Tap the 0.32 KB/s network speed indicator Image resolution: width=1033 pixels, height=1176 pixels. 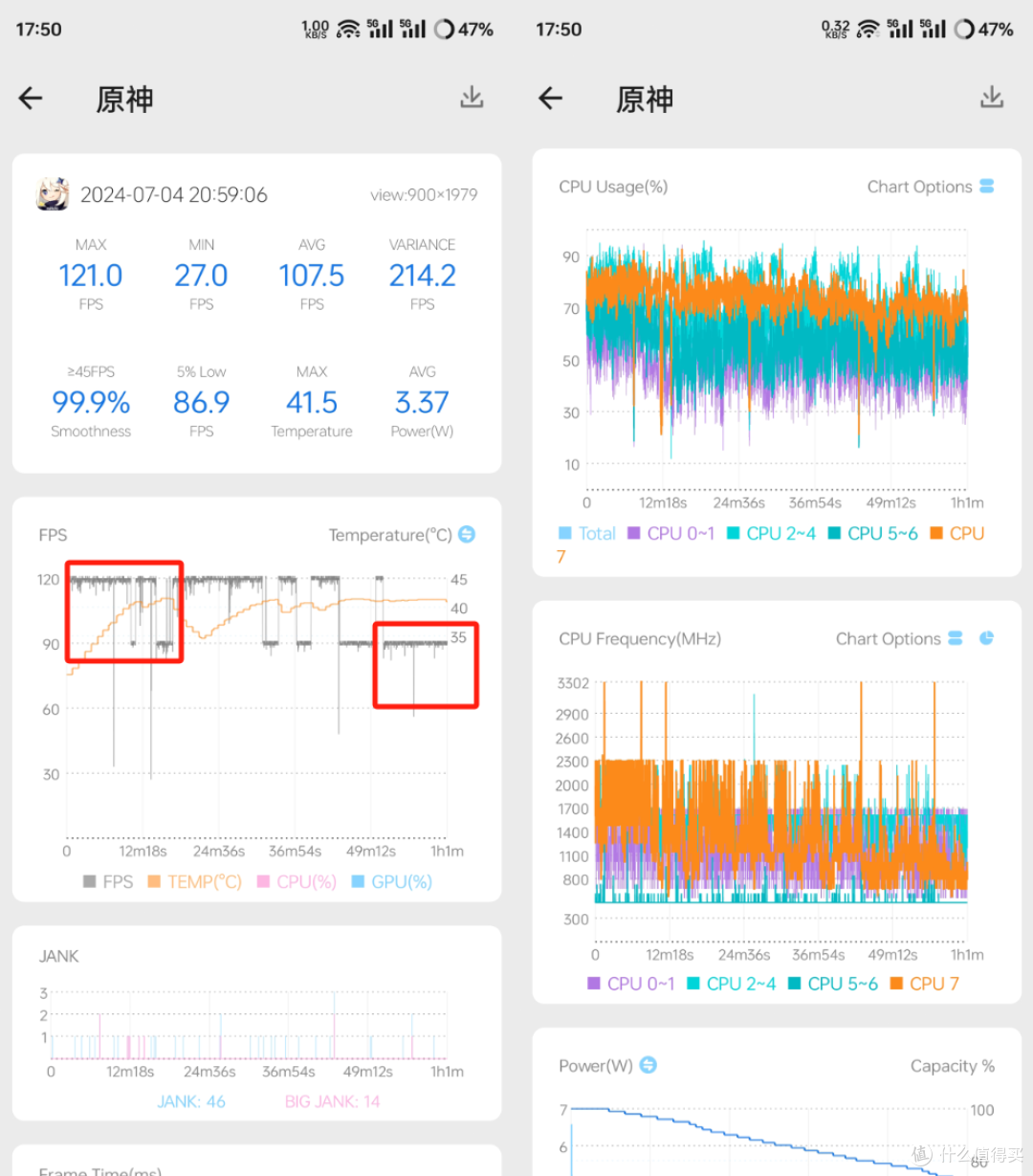point(835,30)
